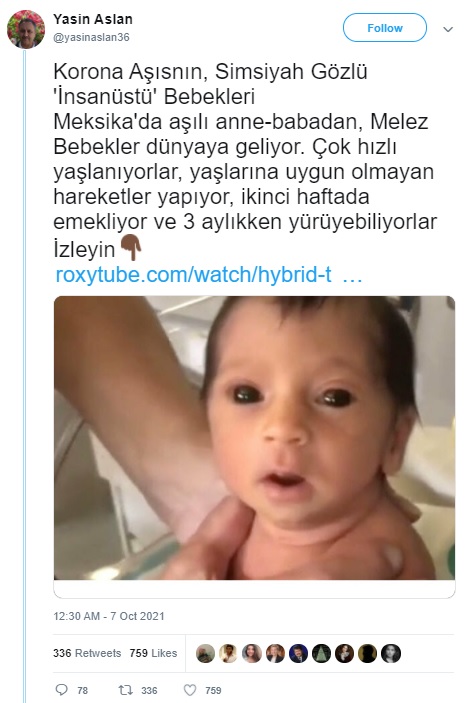Image resolution: width=471 pixels, height=703 pixels.
Task: Click the third liker avatar
Action: [x=252, y=654]
